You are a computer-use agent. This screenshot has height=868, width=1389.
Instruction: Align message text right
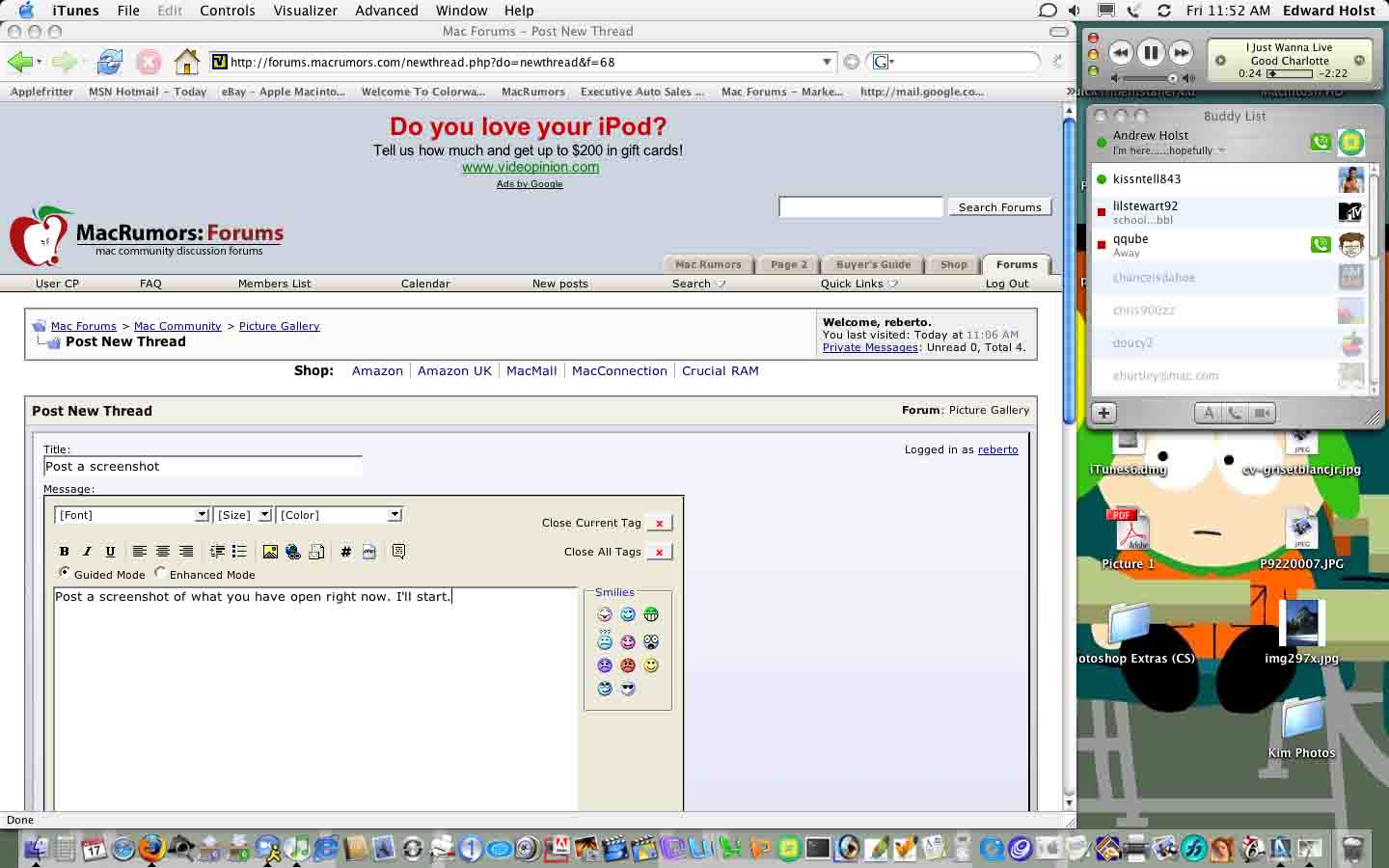pos(186,552)
